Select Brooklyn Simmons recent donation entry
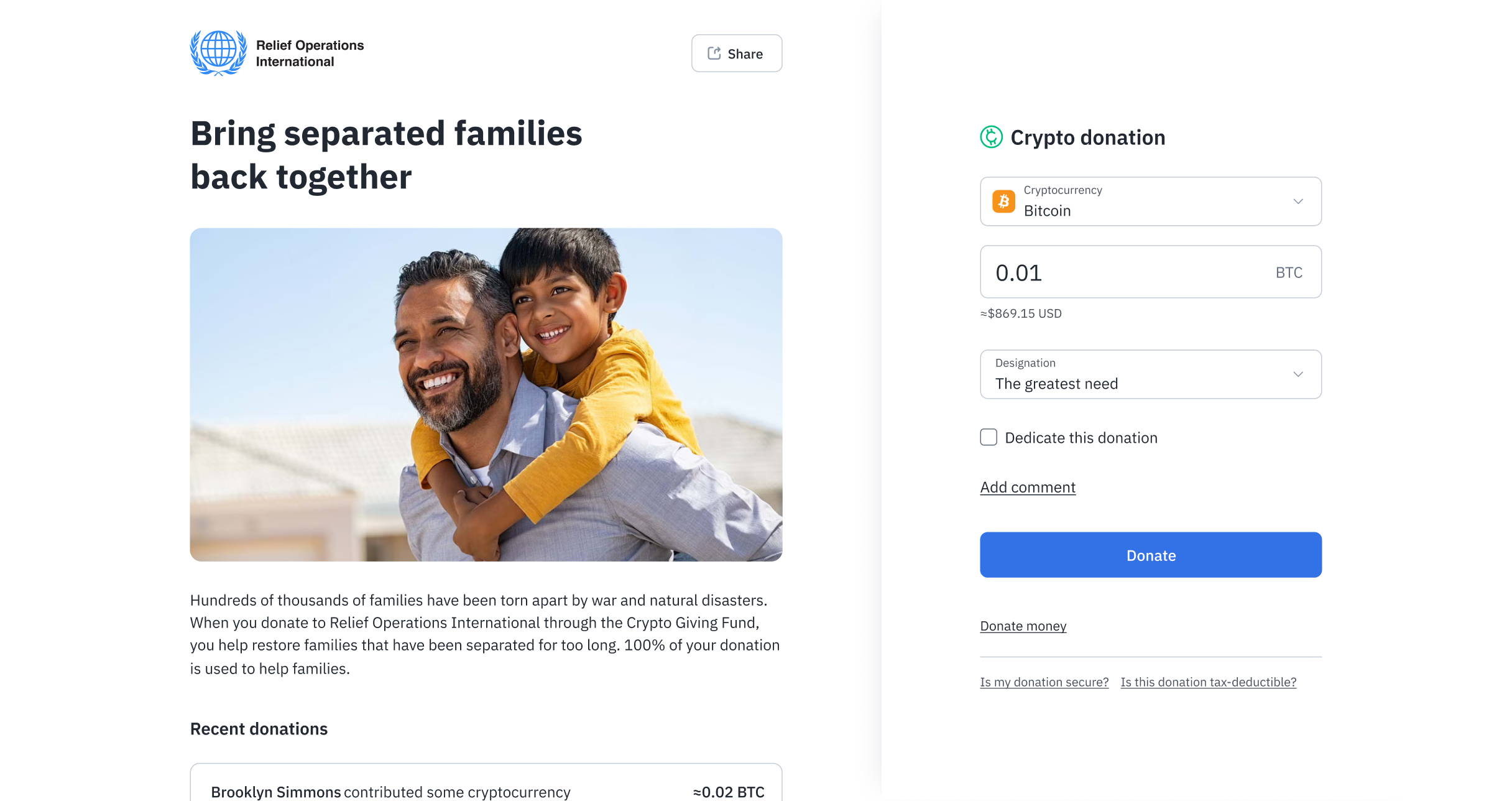The width and height of the screenshot is (1512, 801). (486, 791)
